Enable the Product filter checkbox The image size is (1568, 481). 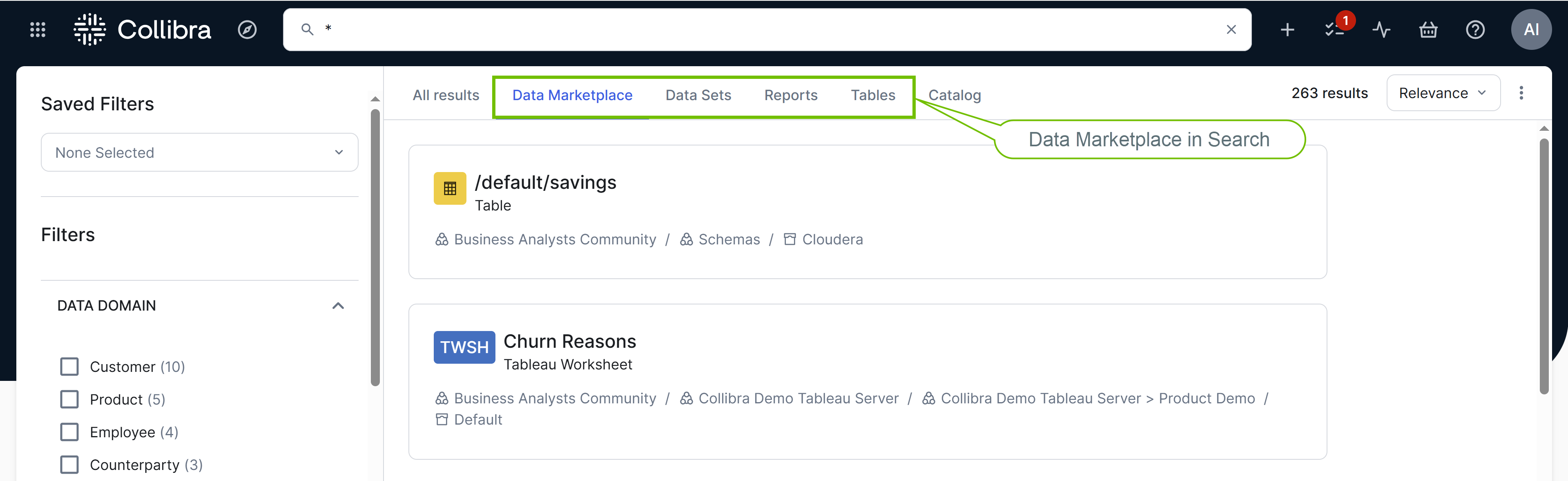click(69, 399)
